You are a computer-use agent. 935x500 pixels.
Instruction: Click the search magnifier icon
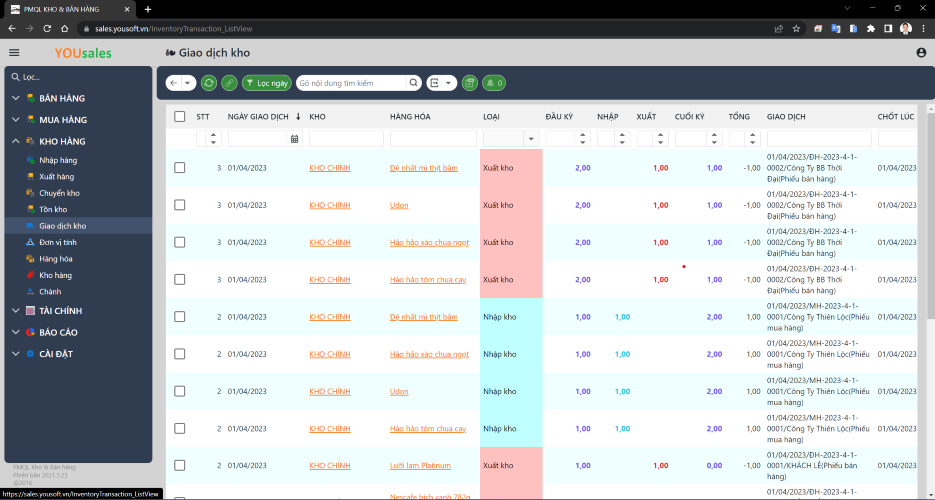pos(413,83)
